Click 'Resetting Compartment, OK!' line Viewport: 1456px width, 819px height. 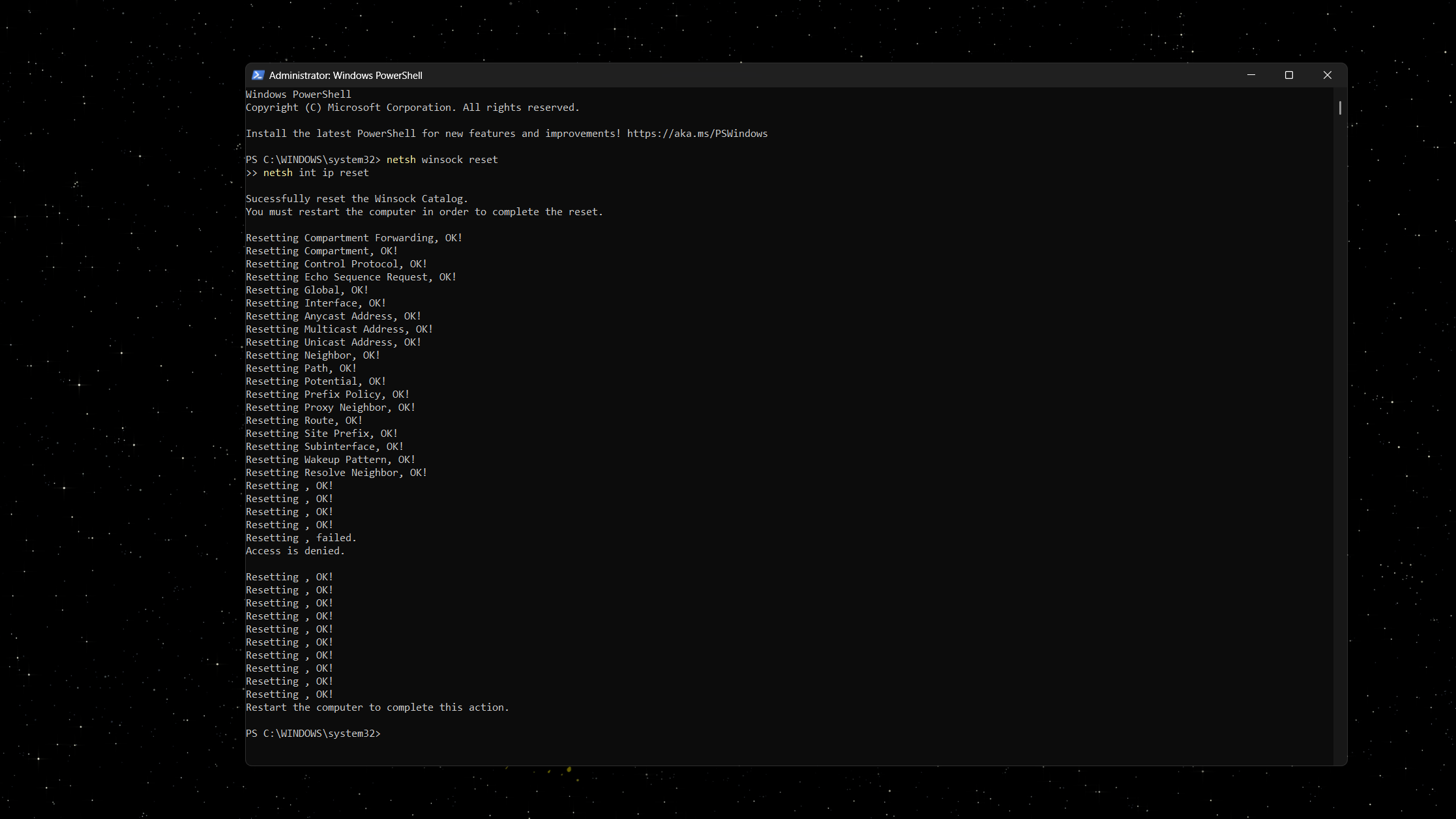point(321,251)
